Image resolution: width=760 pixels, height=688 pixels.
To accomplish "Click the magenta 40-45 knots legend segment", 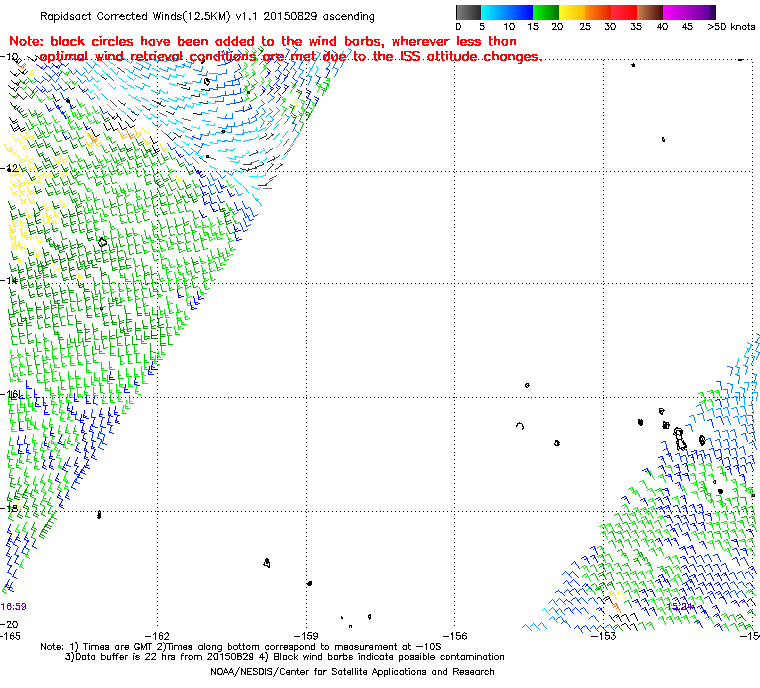I will pyautogui.click(x=677, y=12).
